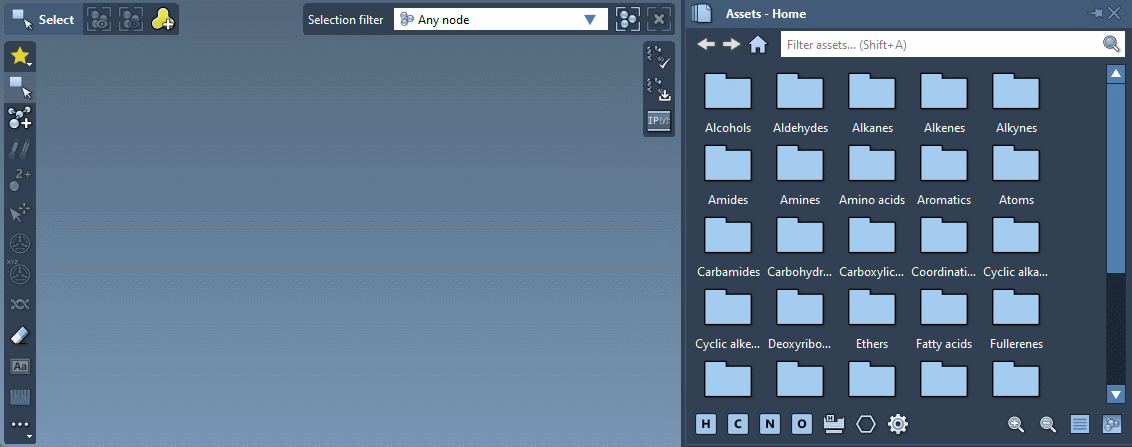Open the Any node selection filter dropdown

coord(500,19)
